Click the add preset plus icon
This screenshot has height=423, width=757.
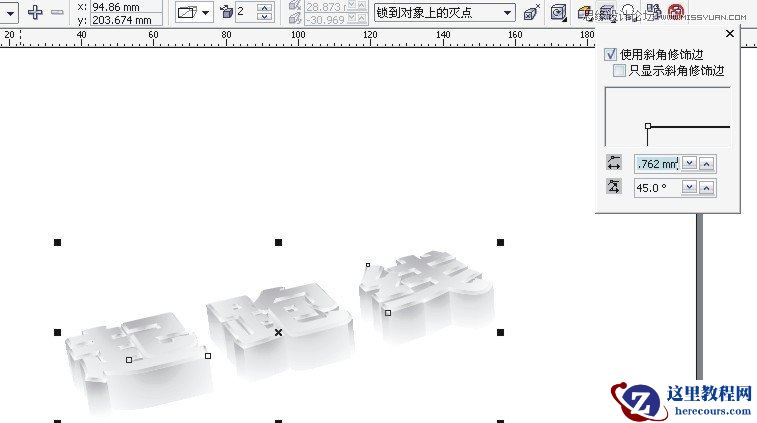pyautogui.click(x=35, y=12)
